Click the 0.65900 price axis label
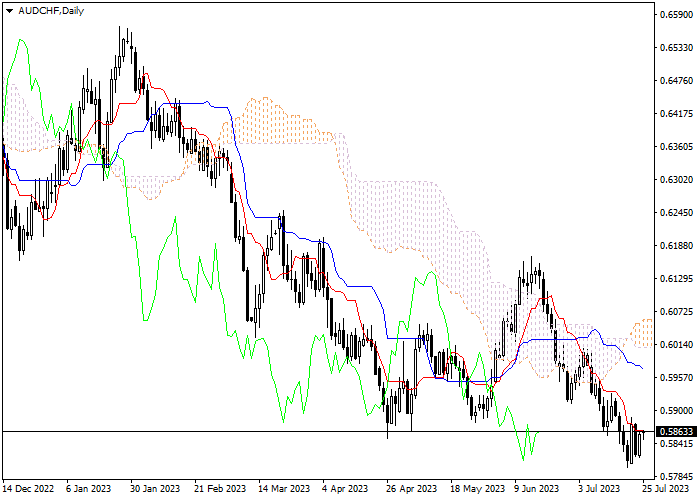This screenshot has height=500, width=700. pyautogui.click(x=676, y=15)
